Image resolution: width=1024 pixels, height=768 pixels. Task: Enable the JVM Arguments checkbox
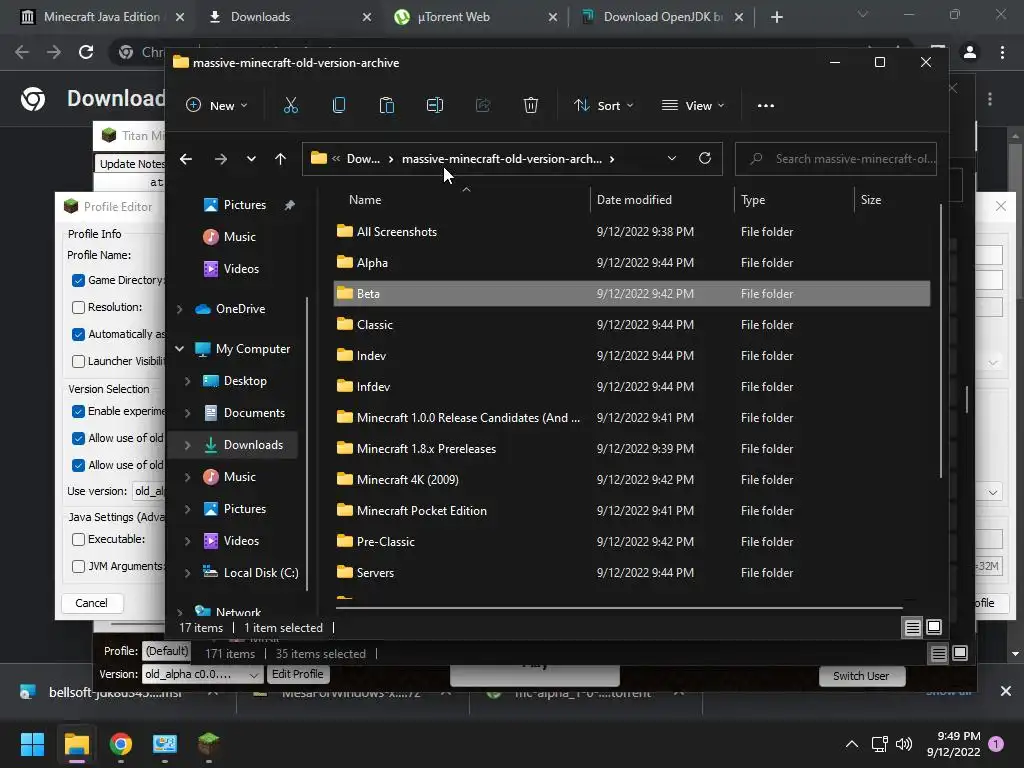[78, 566]
